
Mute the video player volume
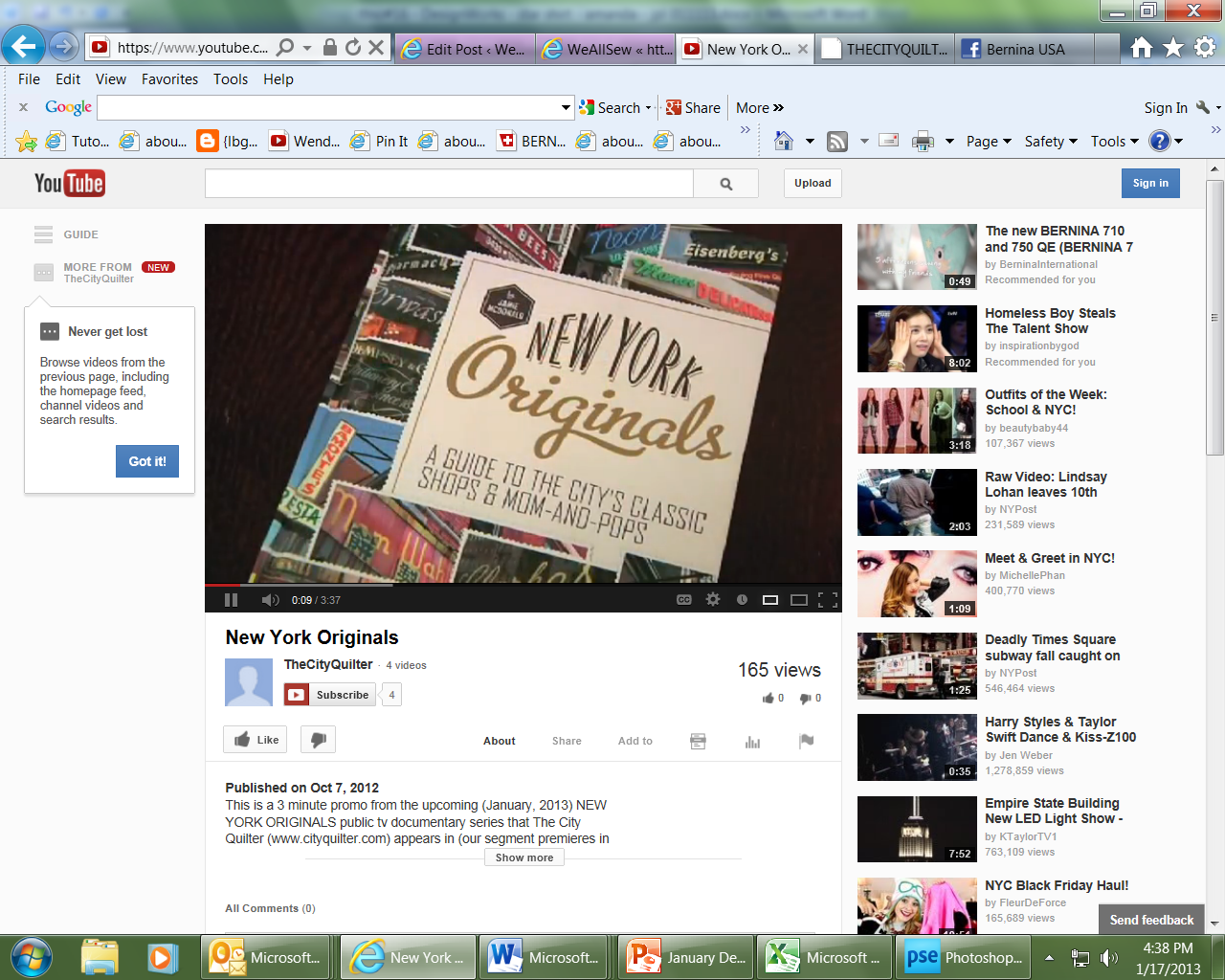point(270,600)
